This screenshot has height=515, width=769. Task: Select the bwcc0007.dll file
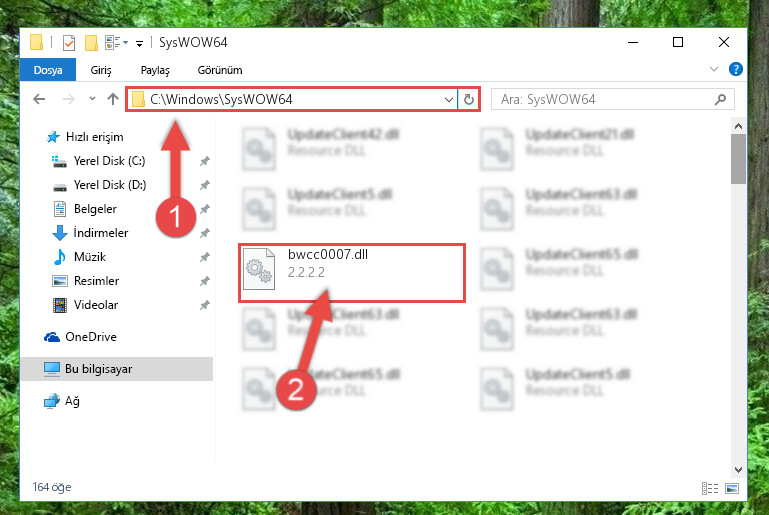(352, 273)
